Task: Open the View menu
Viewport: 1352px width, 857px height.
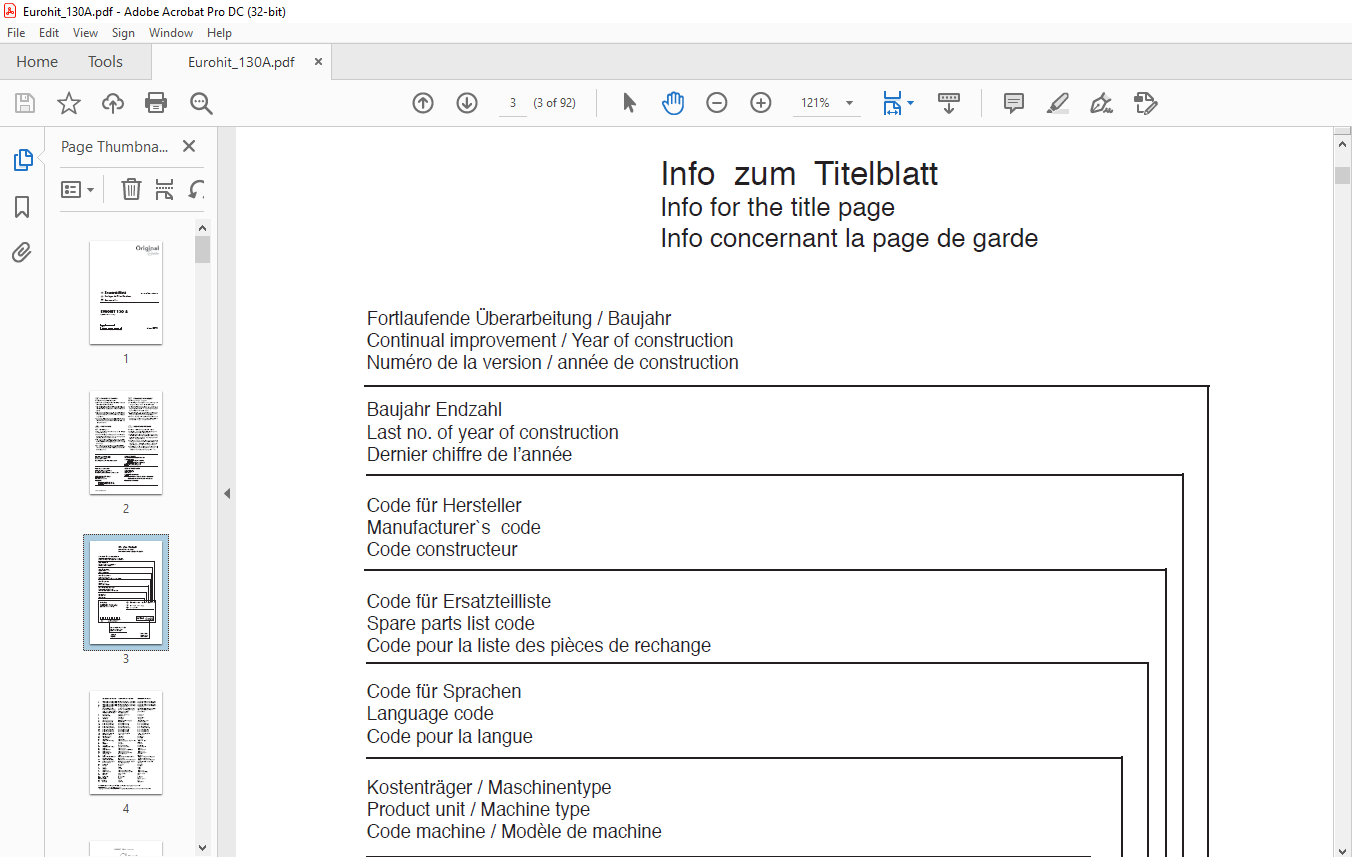Action: (x=85, y=33)
